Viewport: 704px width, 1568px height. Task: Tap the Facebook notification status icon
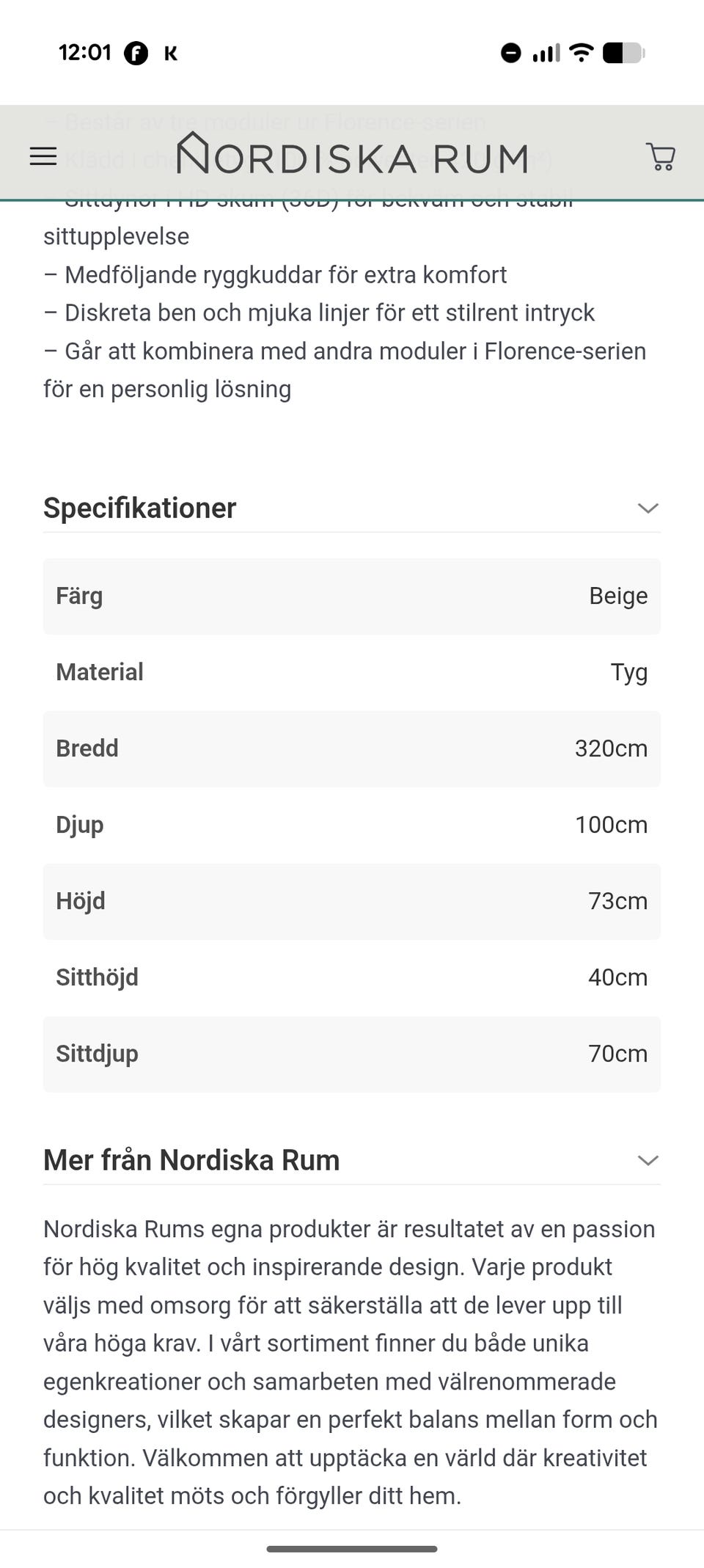coord(136,53)
